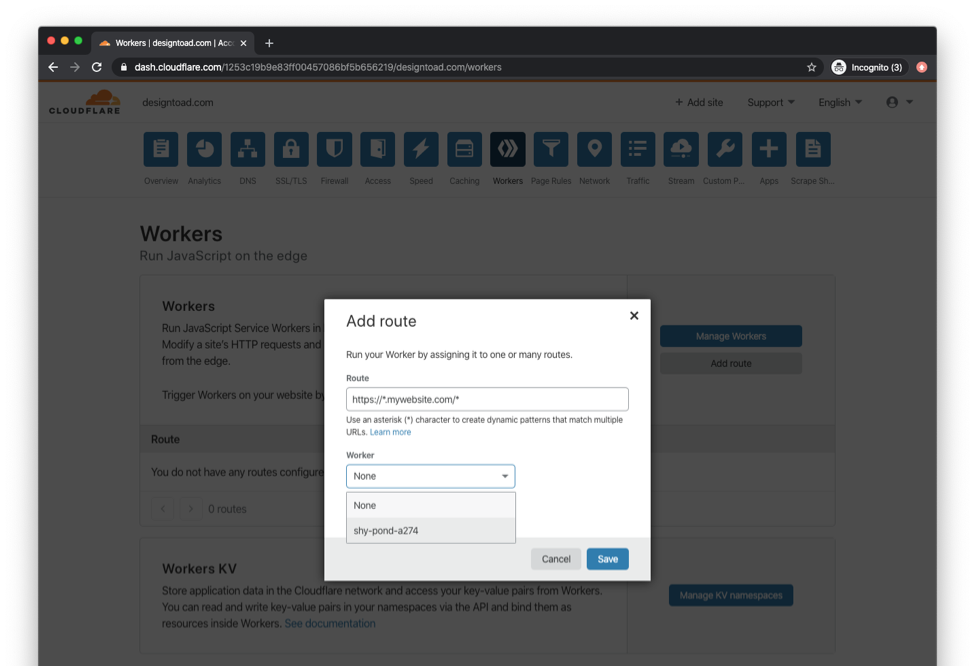The height and width of the screenshot is (666, 974).
Task: Focus the Route URL input field
Action: pyautogui.click(x=487, y=399)
